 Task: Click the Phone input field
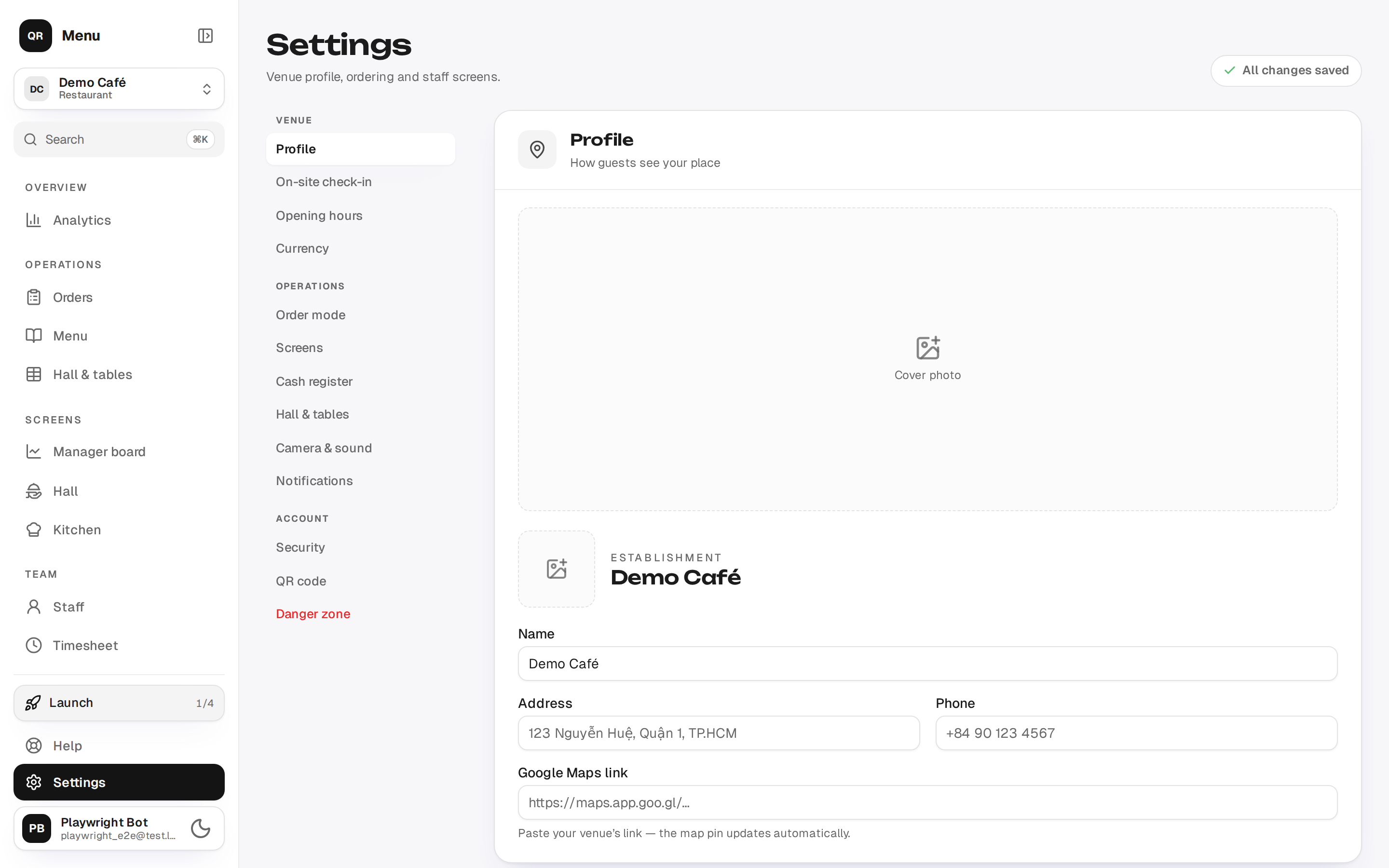pos(1136,733)
